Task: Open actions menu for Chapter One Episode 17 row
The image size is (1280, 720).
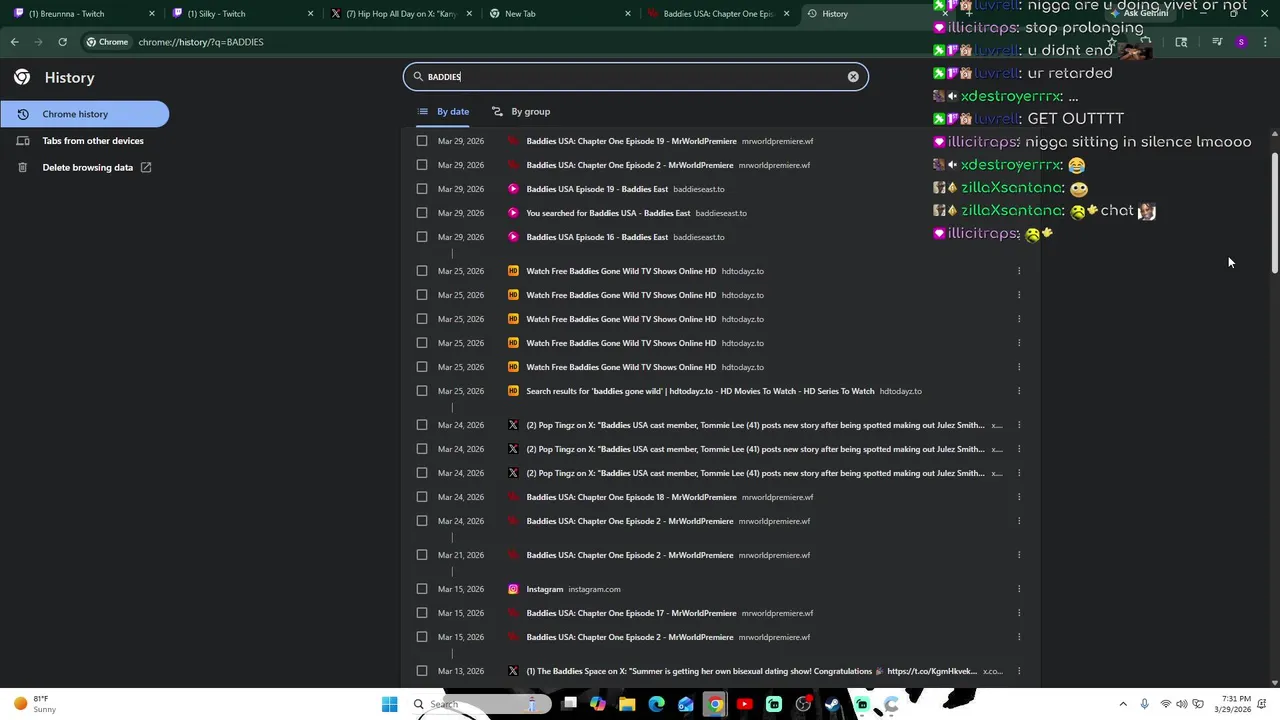Action: pyautogui.click(x=1019, y=613)
